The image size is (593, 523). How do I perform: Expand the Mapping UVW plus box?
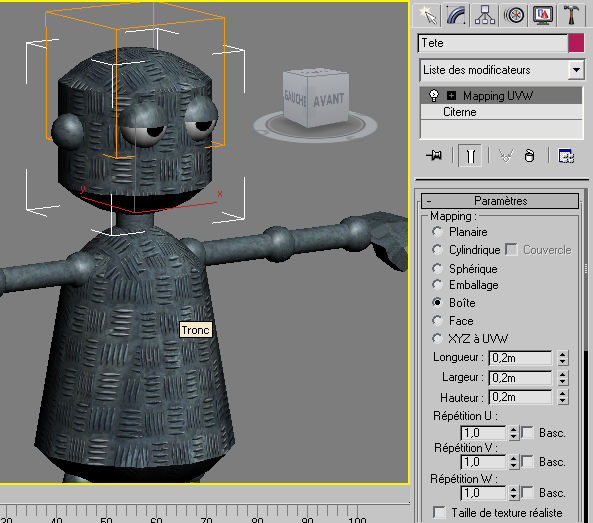click(451, 96)
